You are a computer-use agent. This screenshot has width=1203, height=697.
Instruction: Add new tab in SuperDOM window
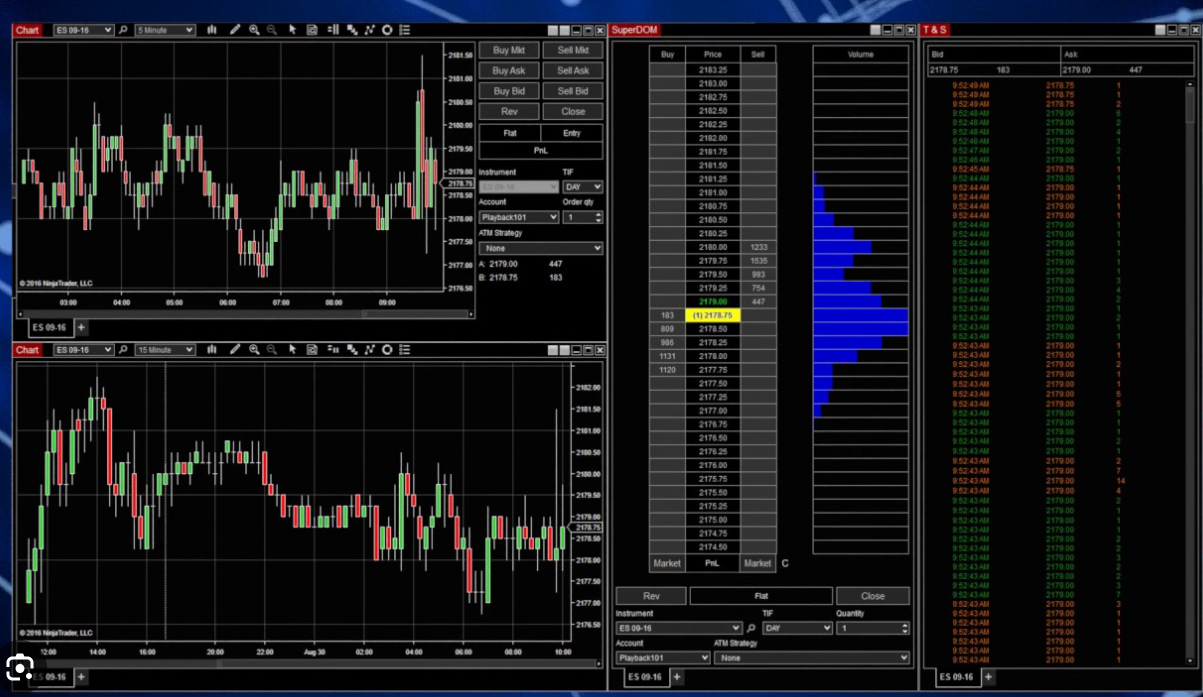[x=677, y=677]
